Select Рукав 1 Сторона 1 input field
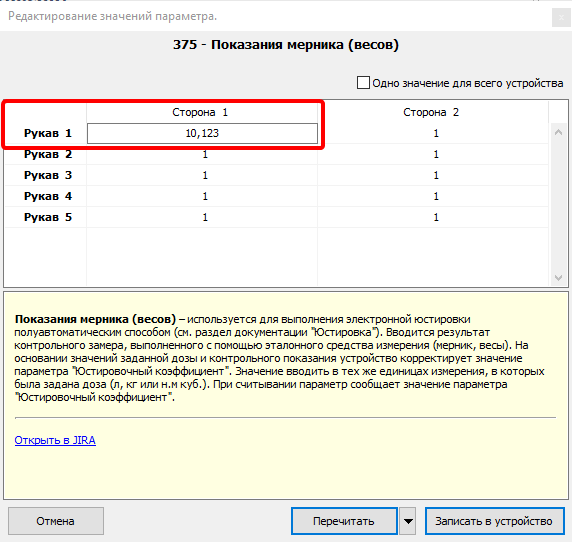The height and width of the screenshot is (542, 572). point(202,133)
